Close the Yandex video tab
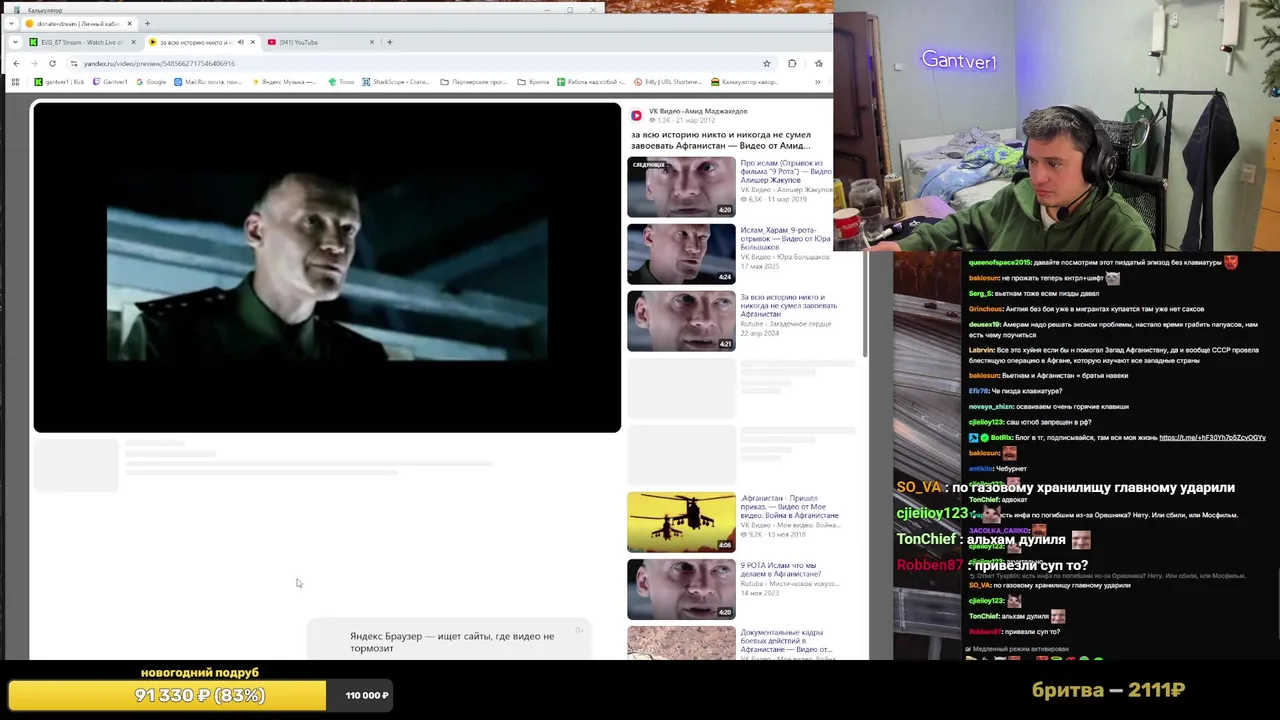 (x=252, y=42)
